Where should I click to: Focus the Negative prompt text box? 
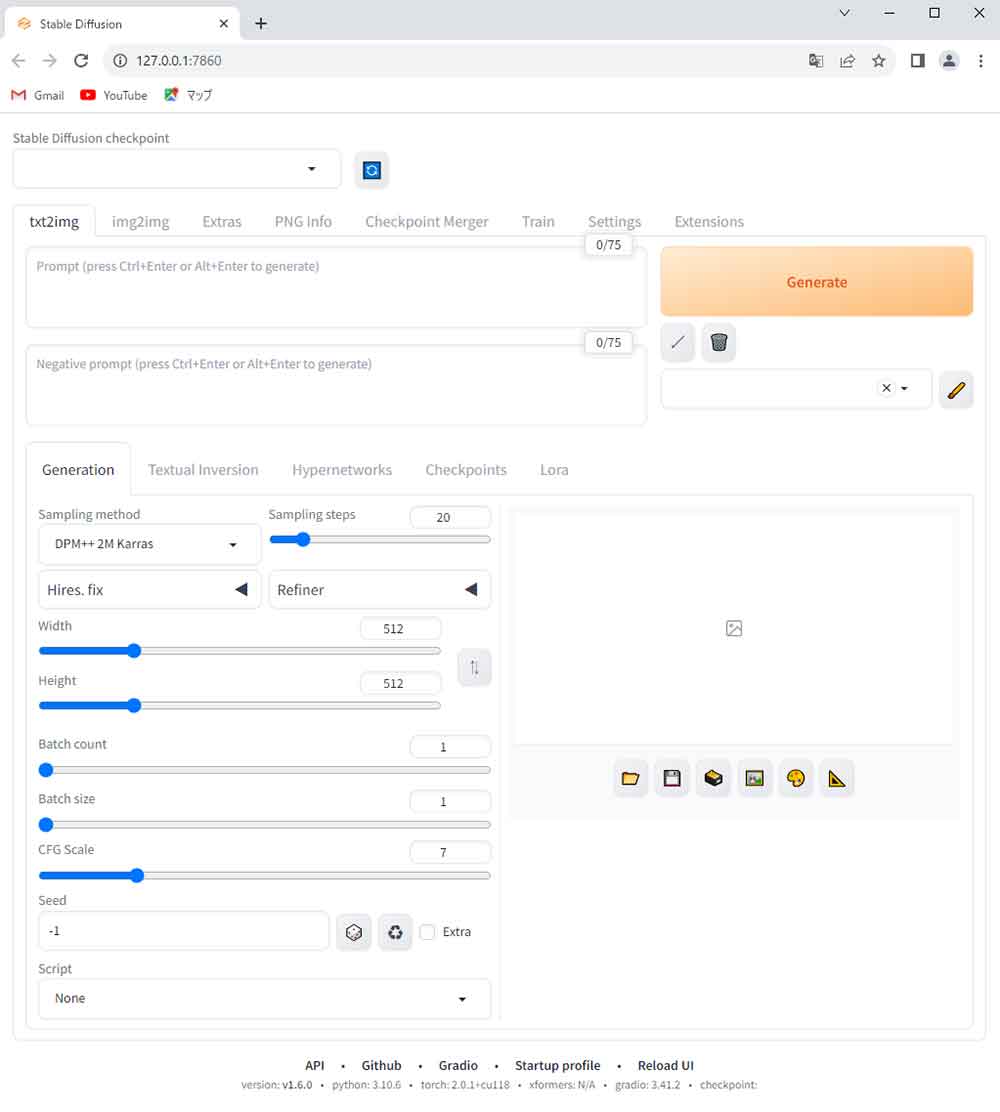(x=336, y=385)
